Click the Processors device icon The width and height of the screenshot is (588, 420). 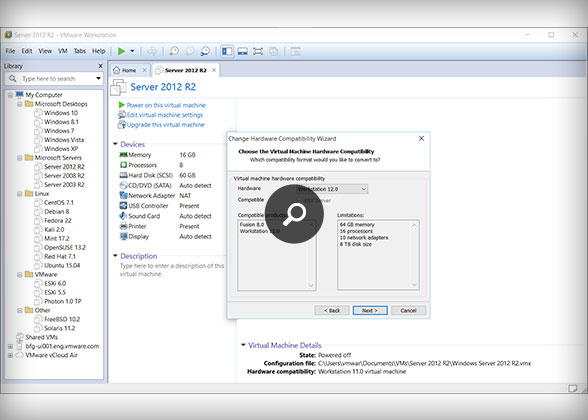click(x=123, y=165)
